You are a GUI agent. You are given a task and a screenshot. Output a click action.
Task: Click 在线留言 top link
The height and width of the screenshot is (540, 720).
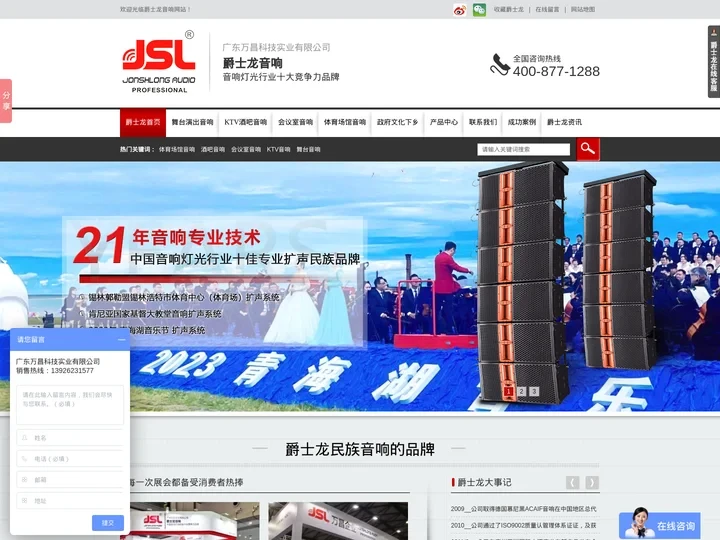click(547, 10)
